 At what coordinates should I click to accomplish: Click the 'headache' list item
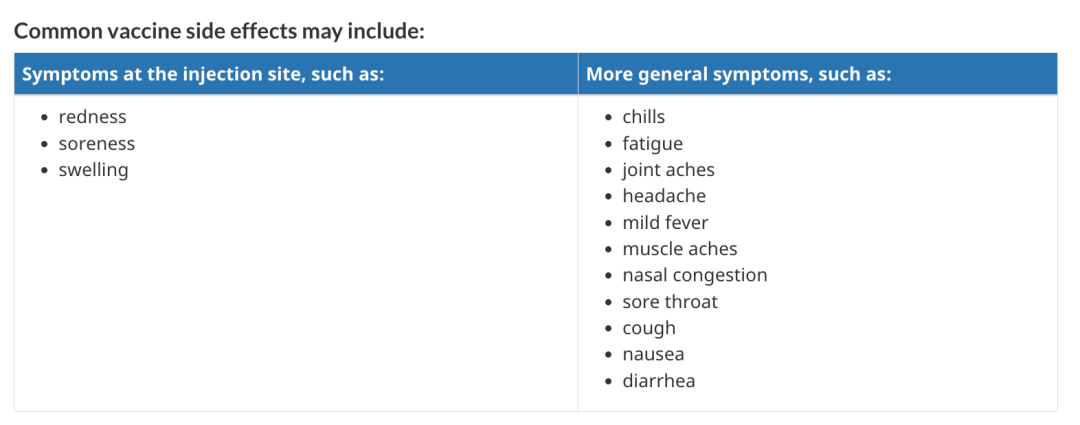pyautogui.click(x=664, y=196)
